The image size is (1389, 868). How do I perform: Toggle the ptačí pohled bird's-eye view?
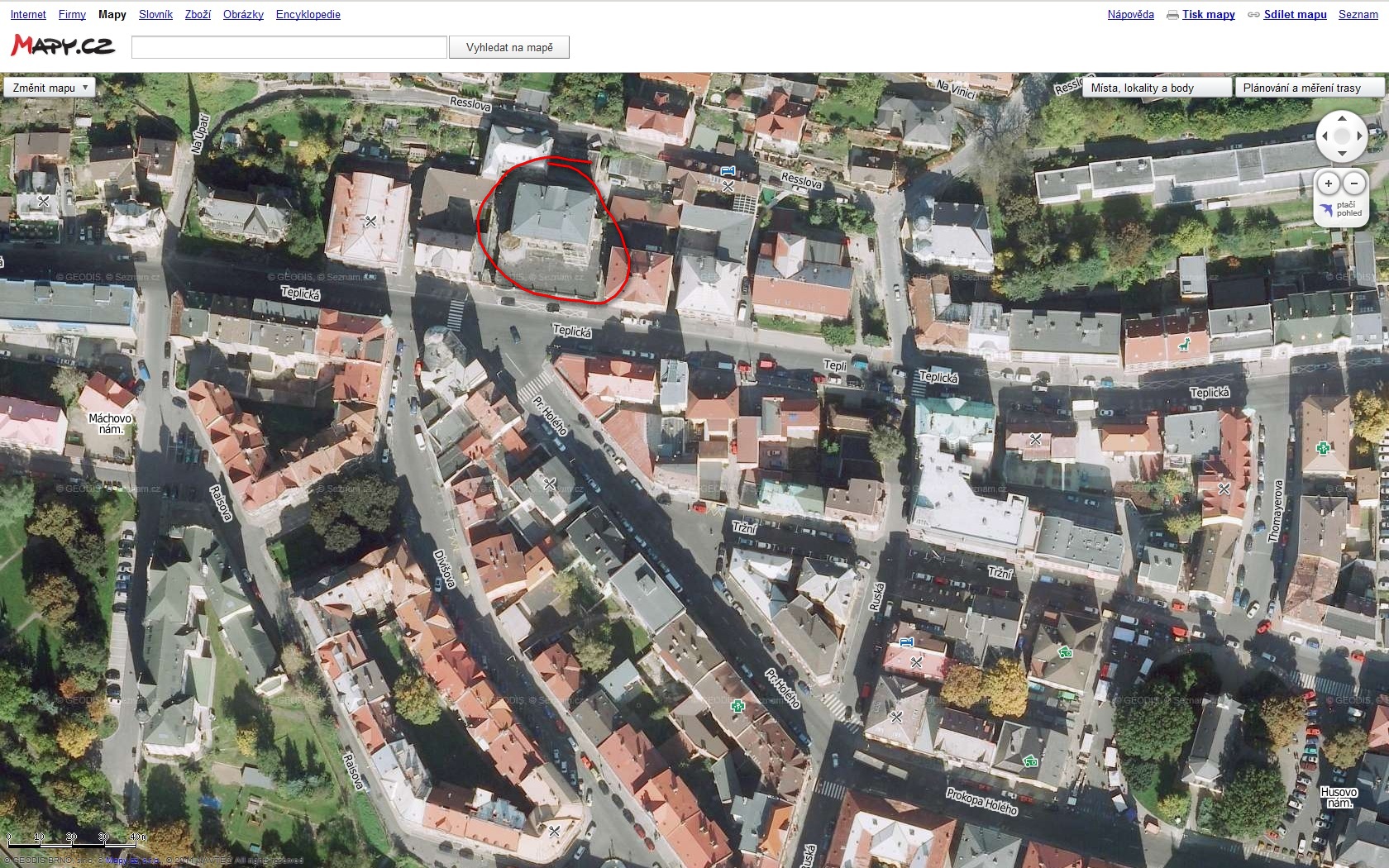[1341, 209]
